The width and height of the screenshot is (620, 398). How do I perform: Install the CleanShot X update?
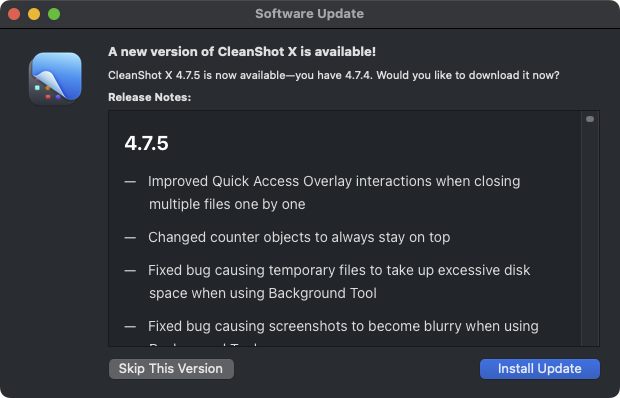540,369
